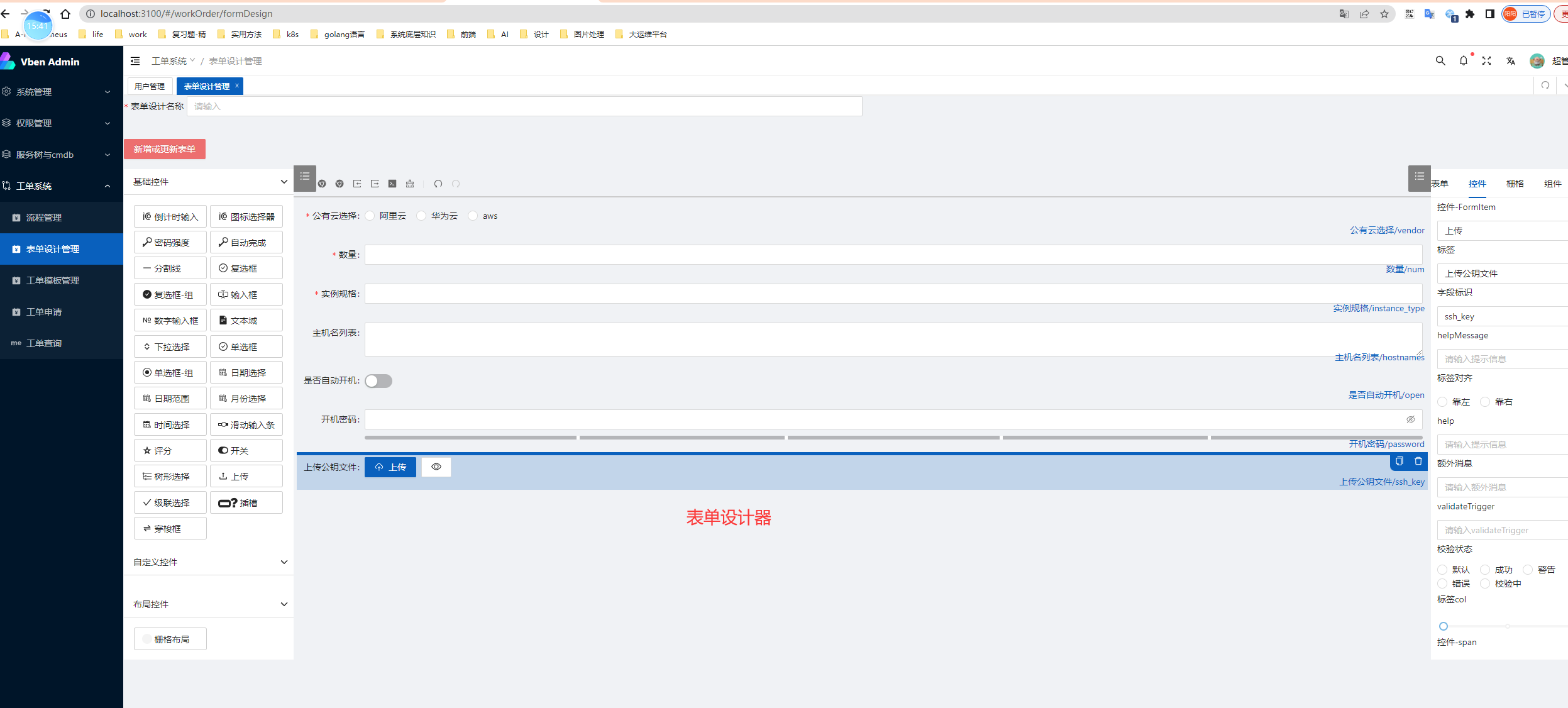Open the 工单模板管理 menu item
Image resolution: width=1568 pixels, height=708 pixels.
click(53, 280)
